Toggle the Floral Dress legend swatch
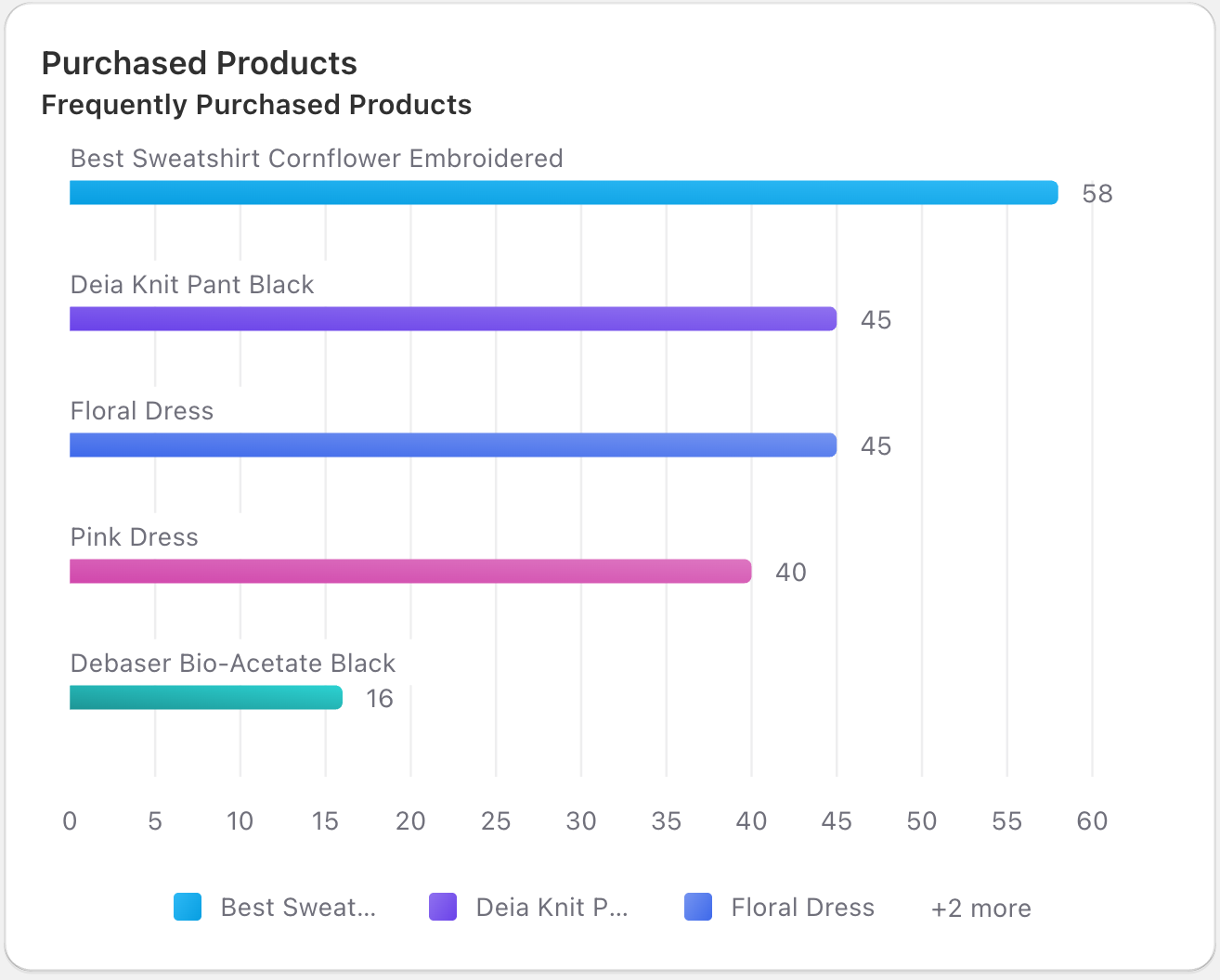This screenshot has height=980, width=1220. 698,907
